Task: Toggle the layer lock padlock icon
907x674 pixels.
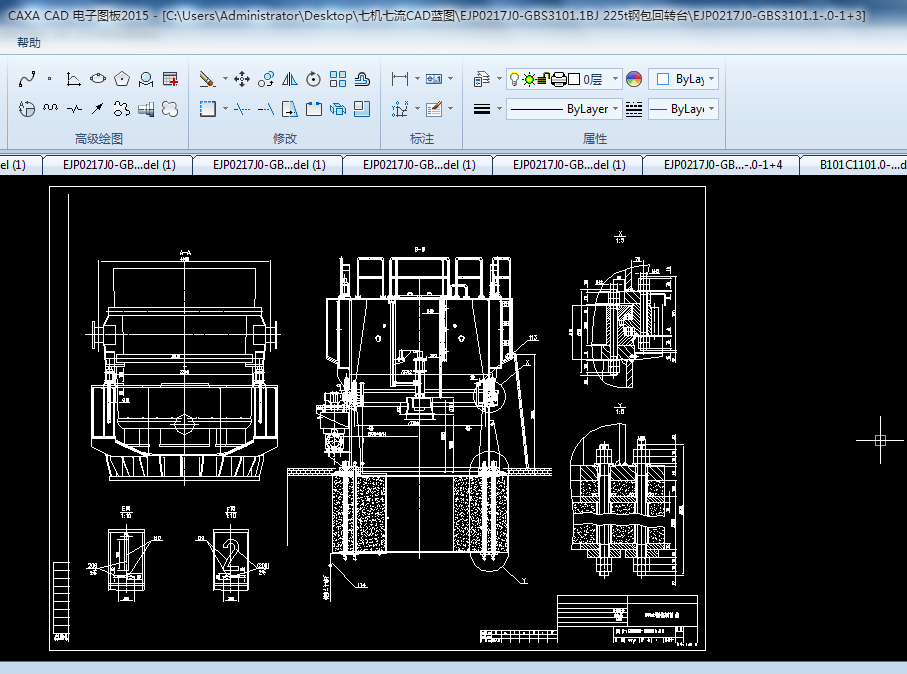Action: point(543,79)
